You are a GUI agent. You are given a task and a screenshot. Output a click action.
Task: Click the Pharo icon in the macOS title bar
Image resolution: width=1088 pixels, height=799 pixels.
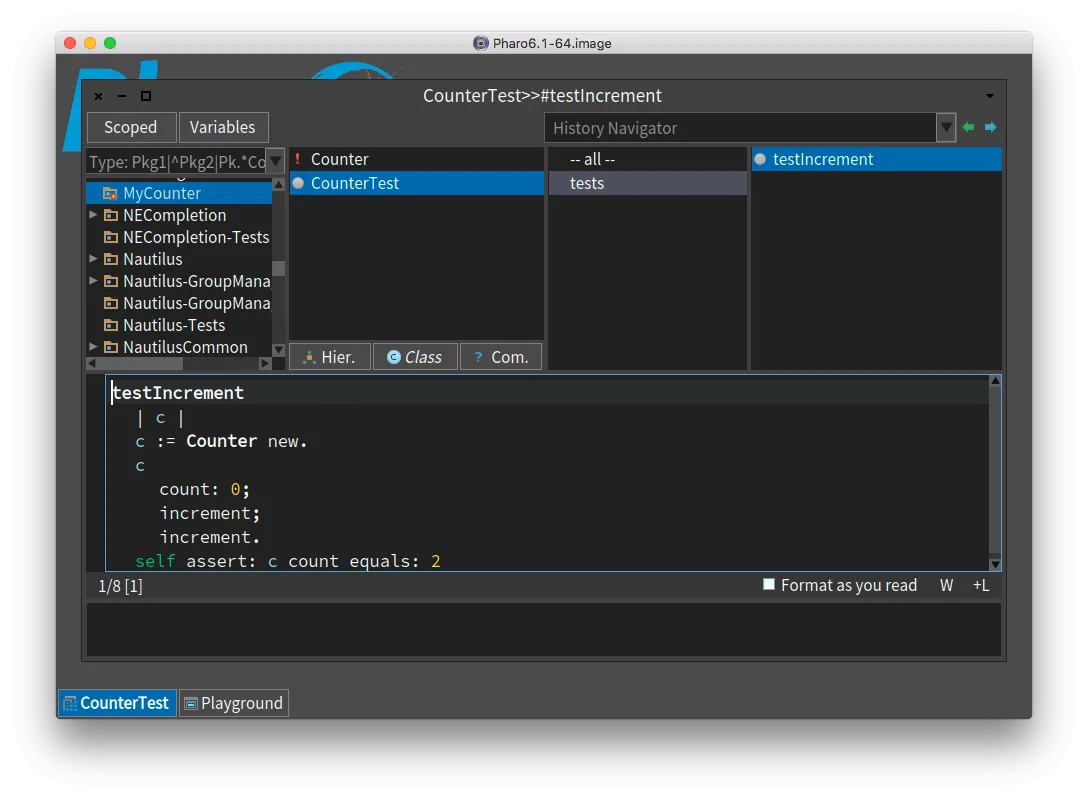tap(480, 43)
